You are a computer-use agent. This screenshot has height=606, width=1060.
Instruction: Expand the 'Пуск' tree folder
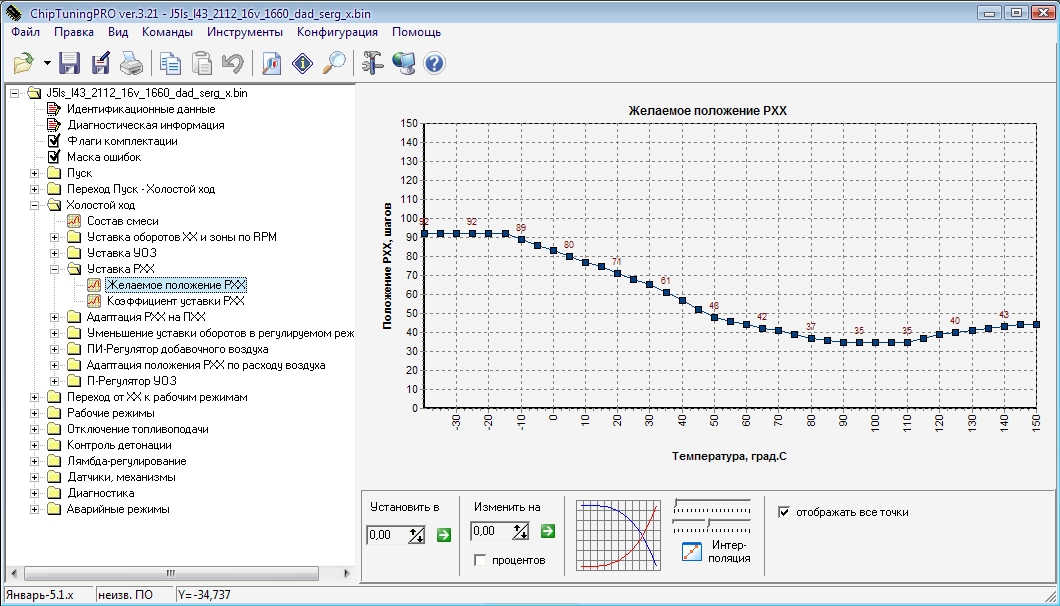36,173
